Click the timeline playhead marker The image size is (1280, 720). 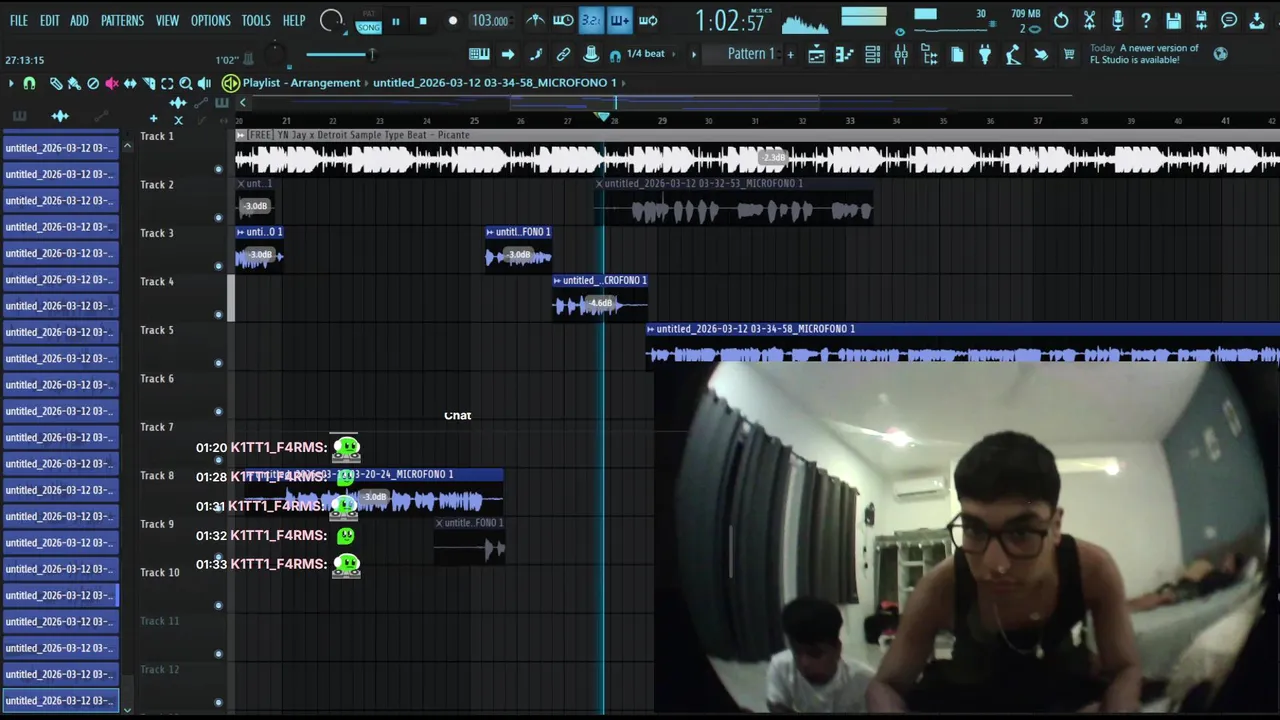[603, 118]
